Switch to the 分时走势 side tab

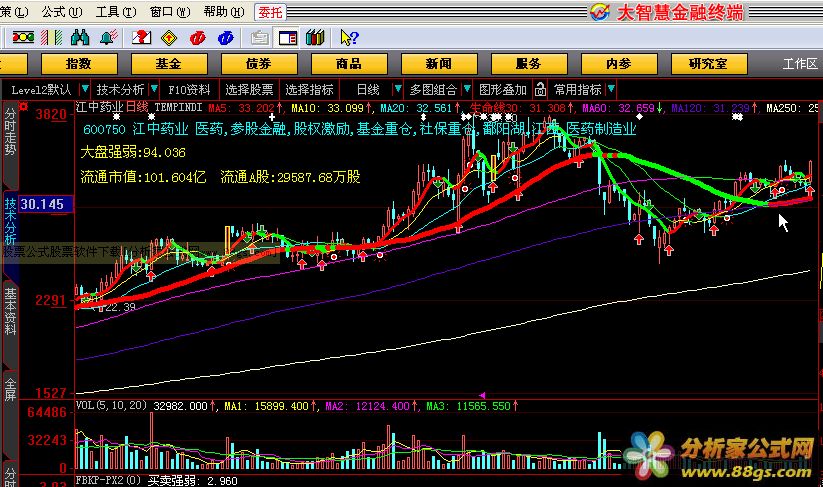(x=10, y=131)
